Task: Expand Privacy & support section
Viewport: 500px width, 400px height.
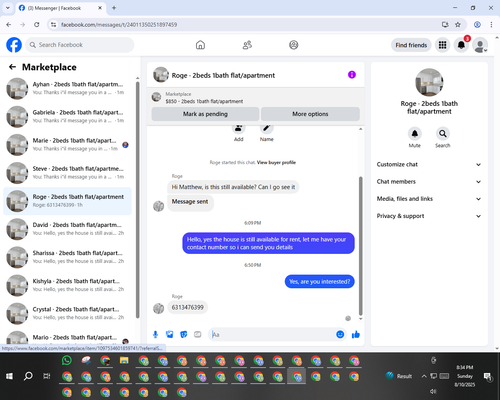Action: coord(429,216)
